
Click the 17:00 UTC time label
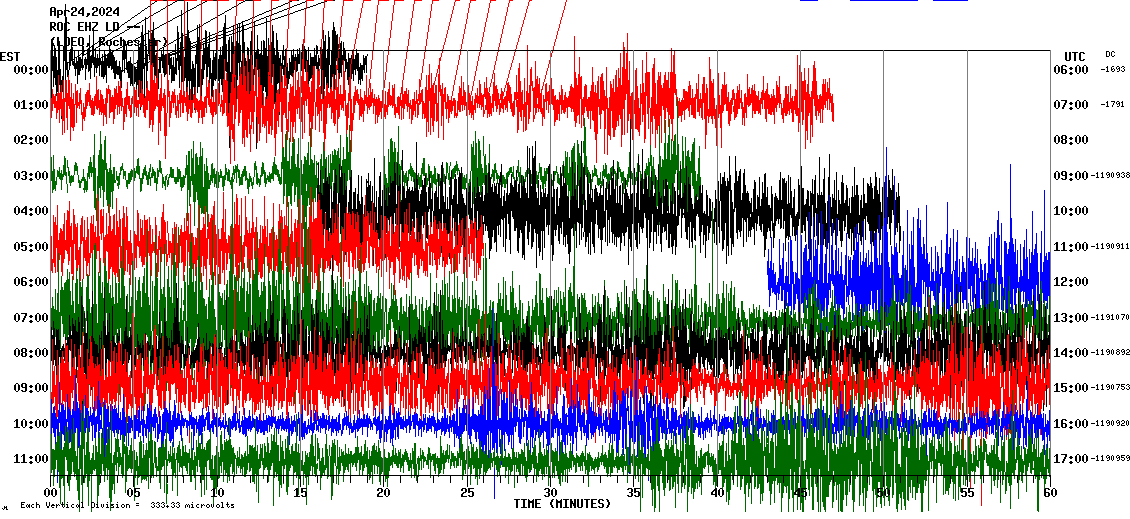[1070, 459]
